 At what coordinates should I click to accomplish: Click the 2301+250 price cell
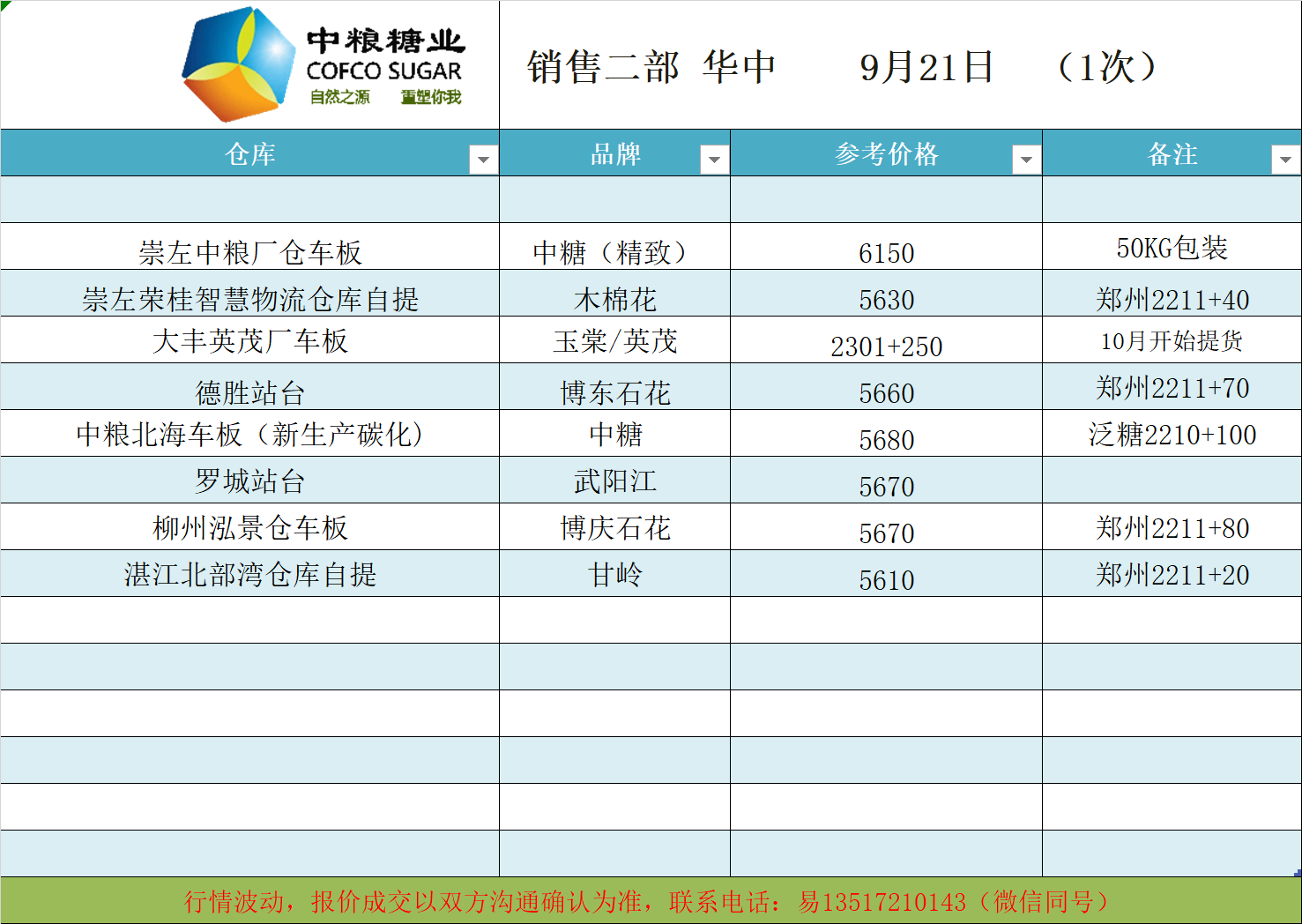tap(886, 346)
